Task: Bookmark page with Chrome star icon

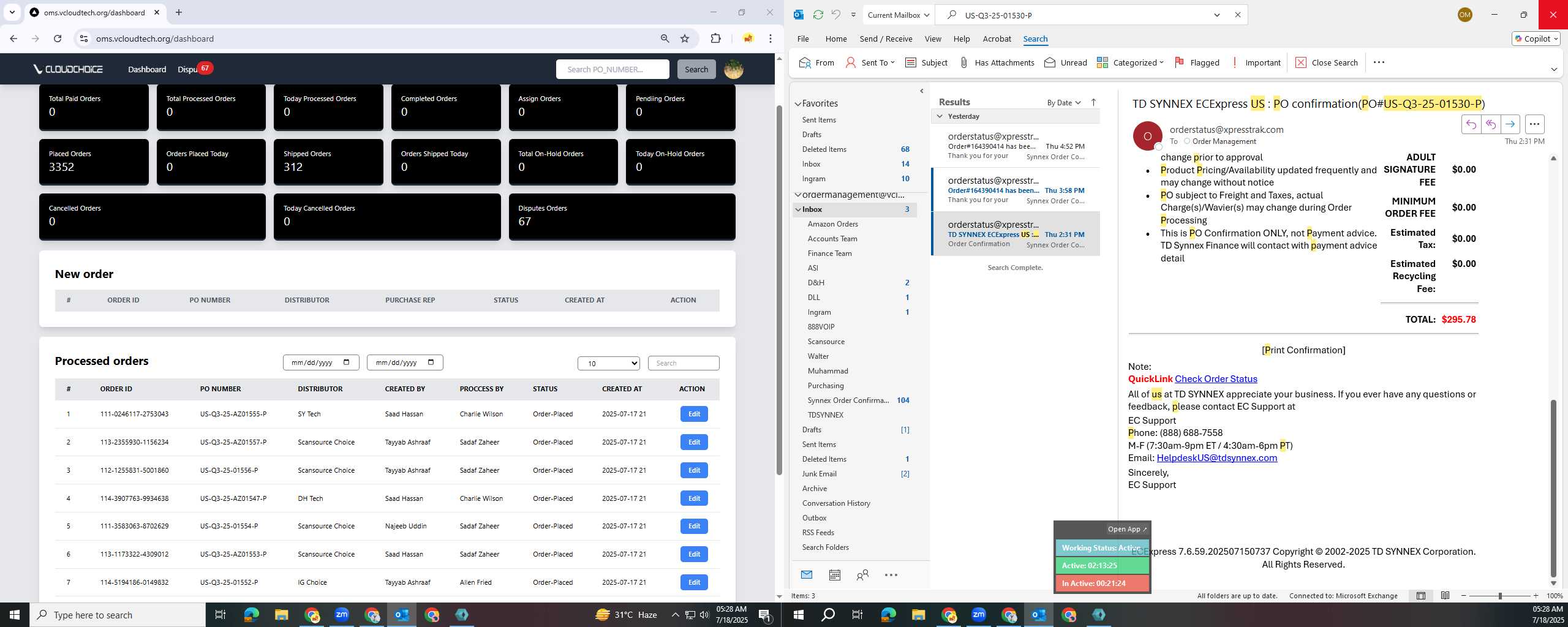Action: click(685, 39)
